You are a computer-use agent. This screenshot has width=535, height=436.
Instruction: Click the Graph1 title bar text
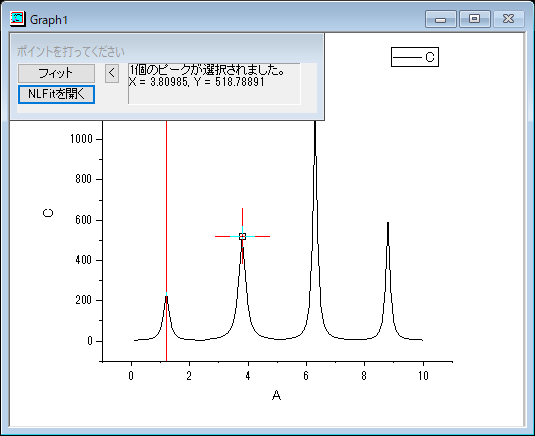click(x=49, y=20)
